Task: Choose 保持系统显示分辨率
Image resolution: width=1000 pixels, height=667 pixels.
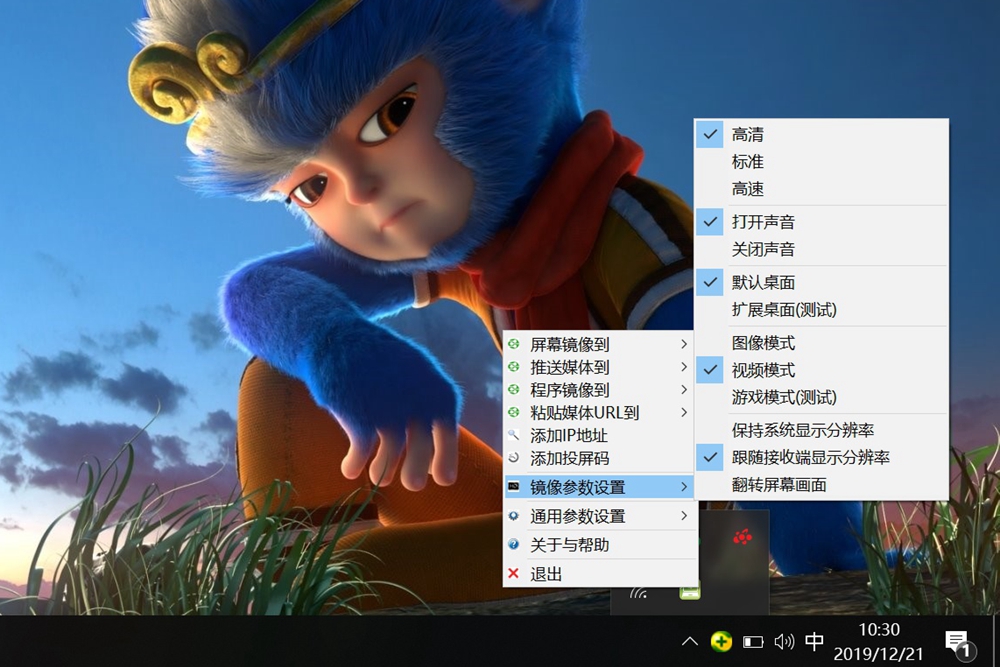Action: click(821, 430)
